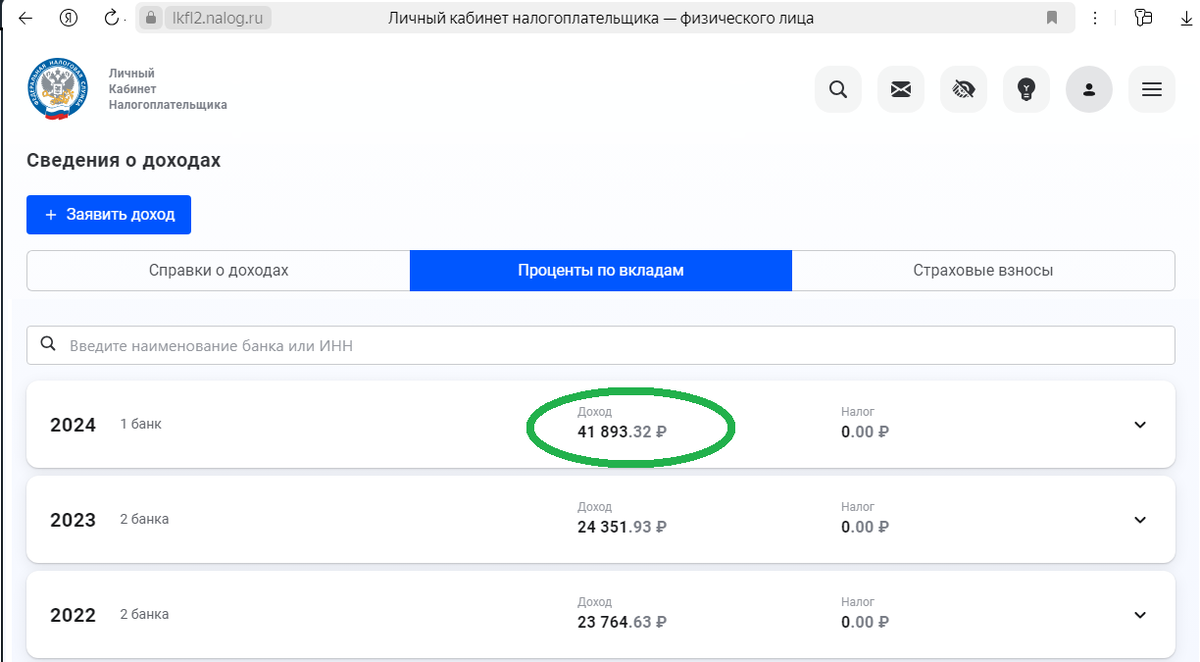Go back with browser back arrow
Viewport: 1200px width, 662px height.
click(25, 18)
